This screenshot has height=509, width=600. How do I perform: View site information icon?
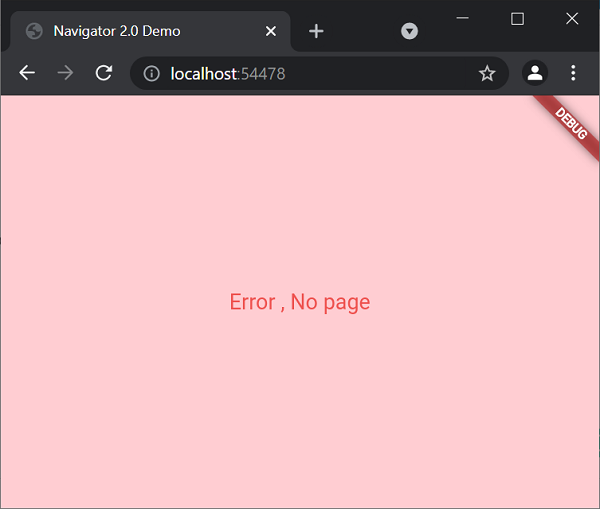click(x=152, y=73)
